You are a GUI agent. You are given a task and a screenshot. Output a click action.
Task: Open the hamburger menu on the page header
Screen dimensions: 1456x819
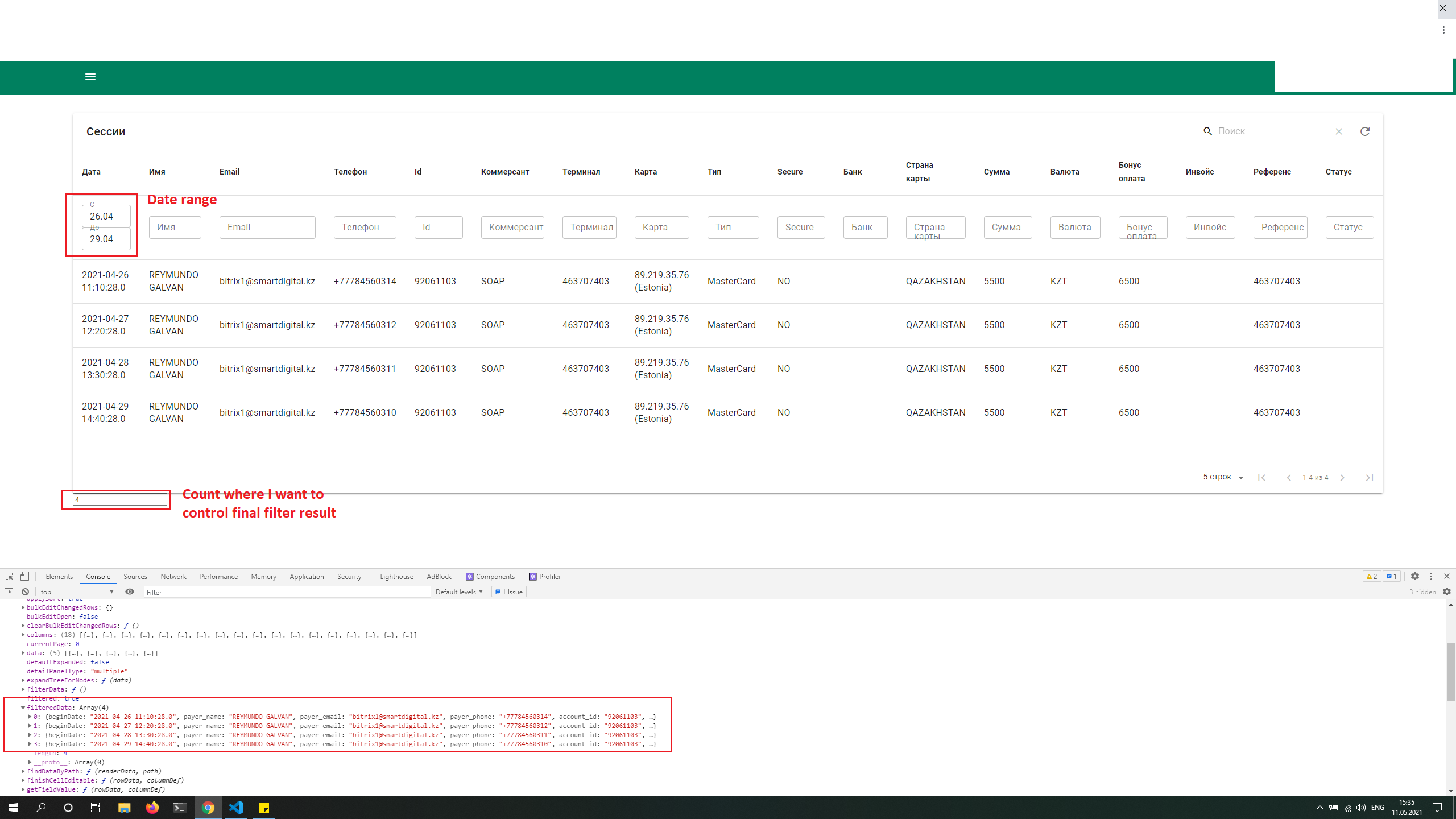(x=90, y=76)
